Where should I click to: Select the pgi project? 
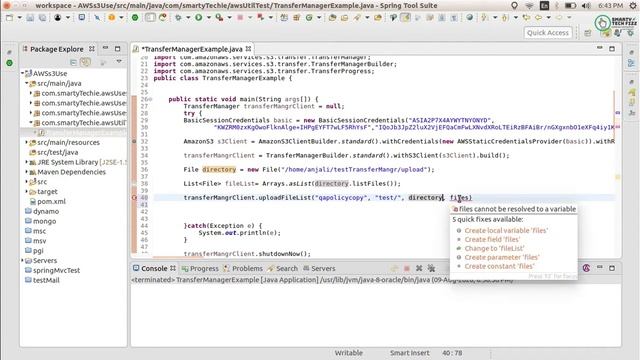(38, 251)
